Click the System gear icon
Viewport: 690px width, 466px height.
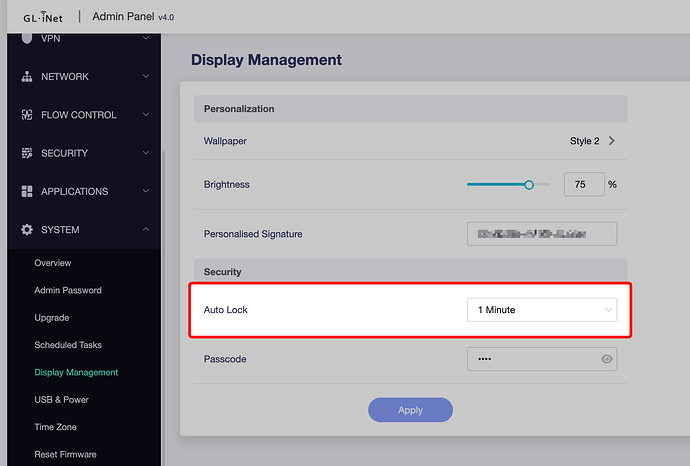tap(27, 230)
